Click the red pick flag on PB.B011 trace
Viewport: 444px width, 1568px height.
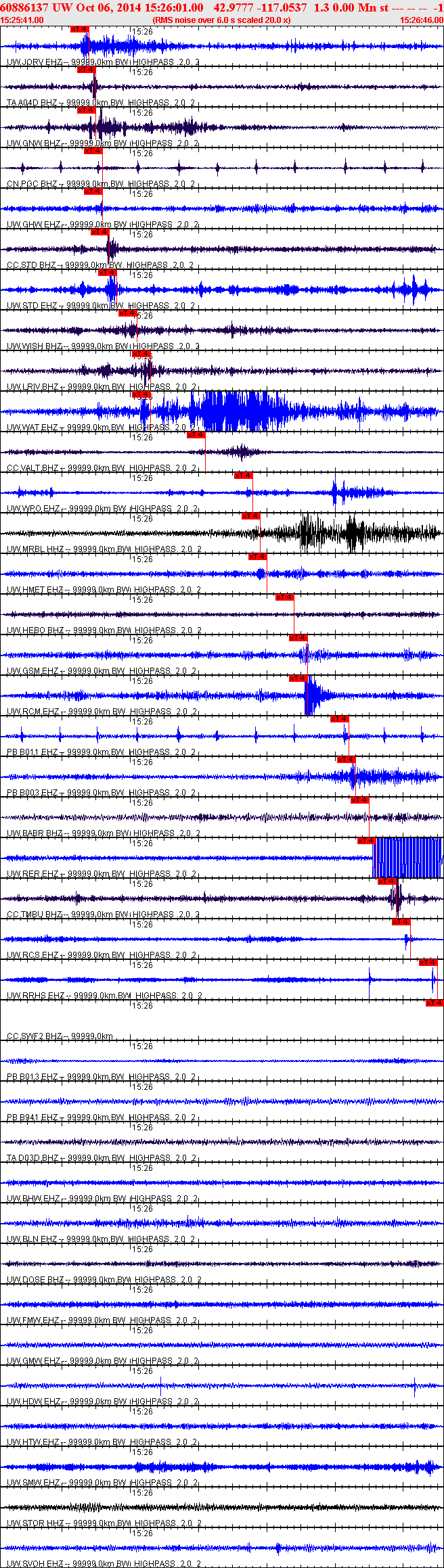pyautogui.click(x=339, y=719)
